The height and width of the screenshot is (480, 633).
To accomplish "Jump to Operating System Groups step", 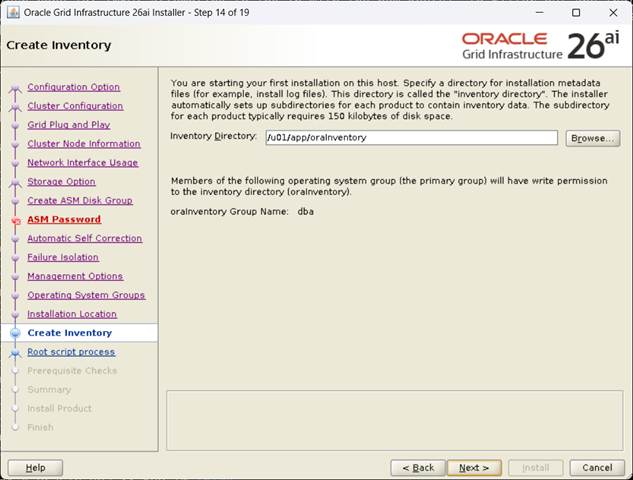I will click(86, 295).
